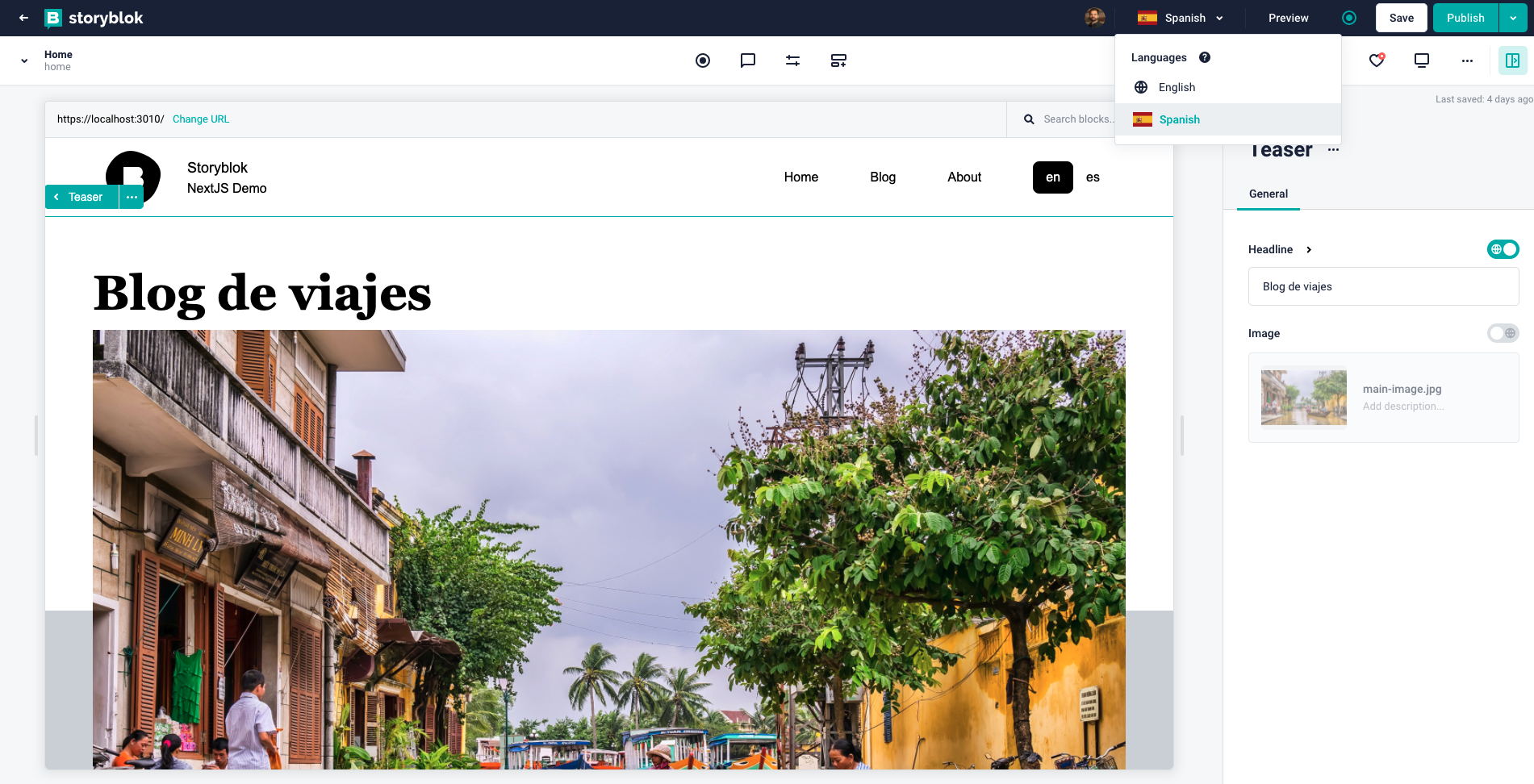Click the green status circle next to Preview

pos(1349,18)
